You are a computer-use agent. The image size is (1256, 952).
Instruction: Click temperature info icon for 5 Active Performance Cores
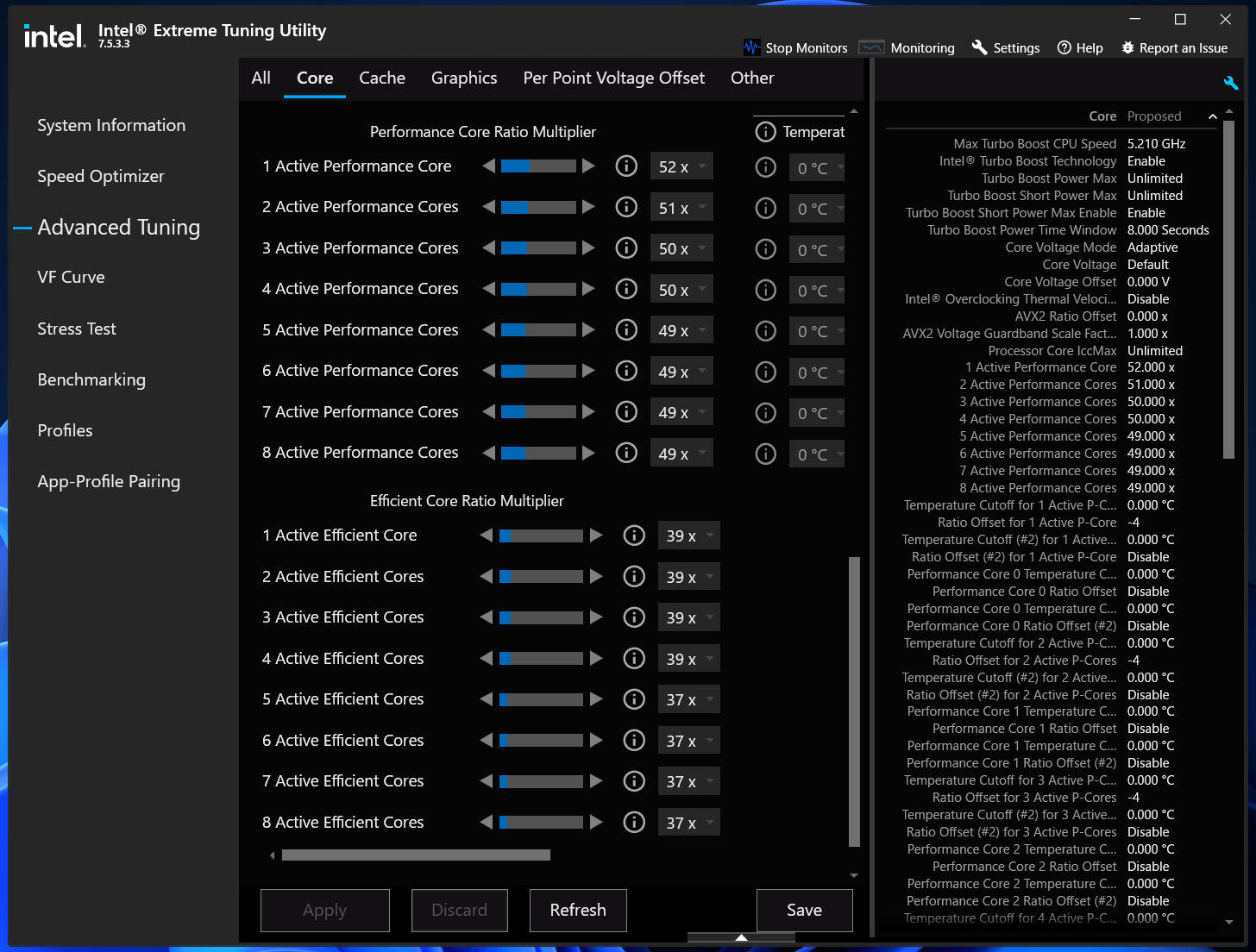pos(765,331)
